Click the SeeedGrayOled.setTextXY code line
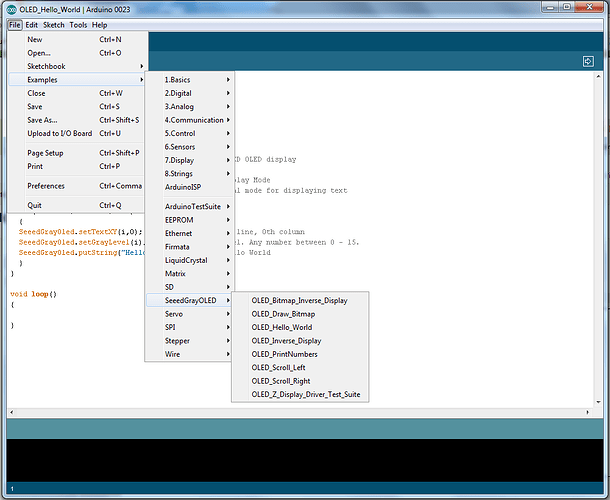 point(81,232)
